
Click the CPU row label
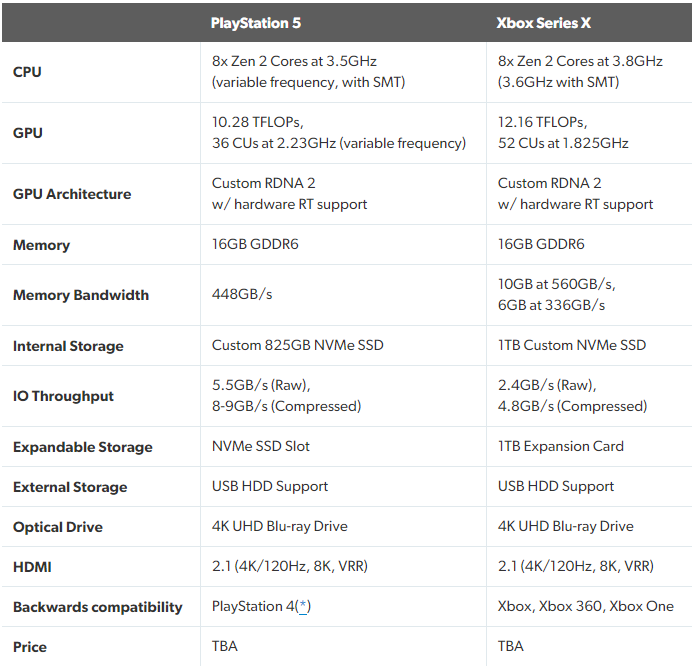27,72
